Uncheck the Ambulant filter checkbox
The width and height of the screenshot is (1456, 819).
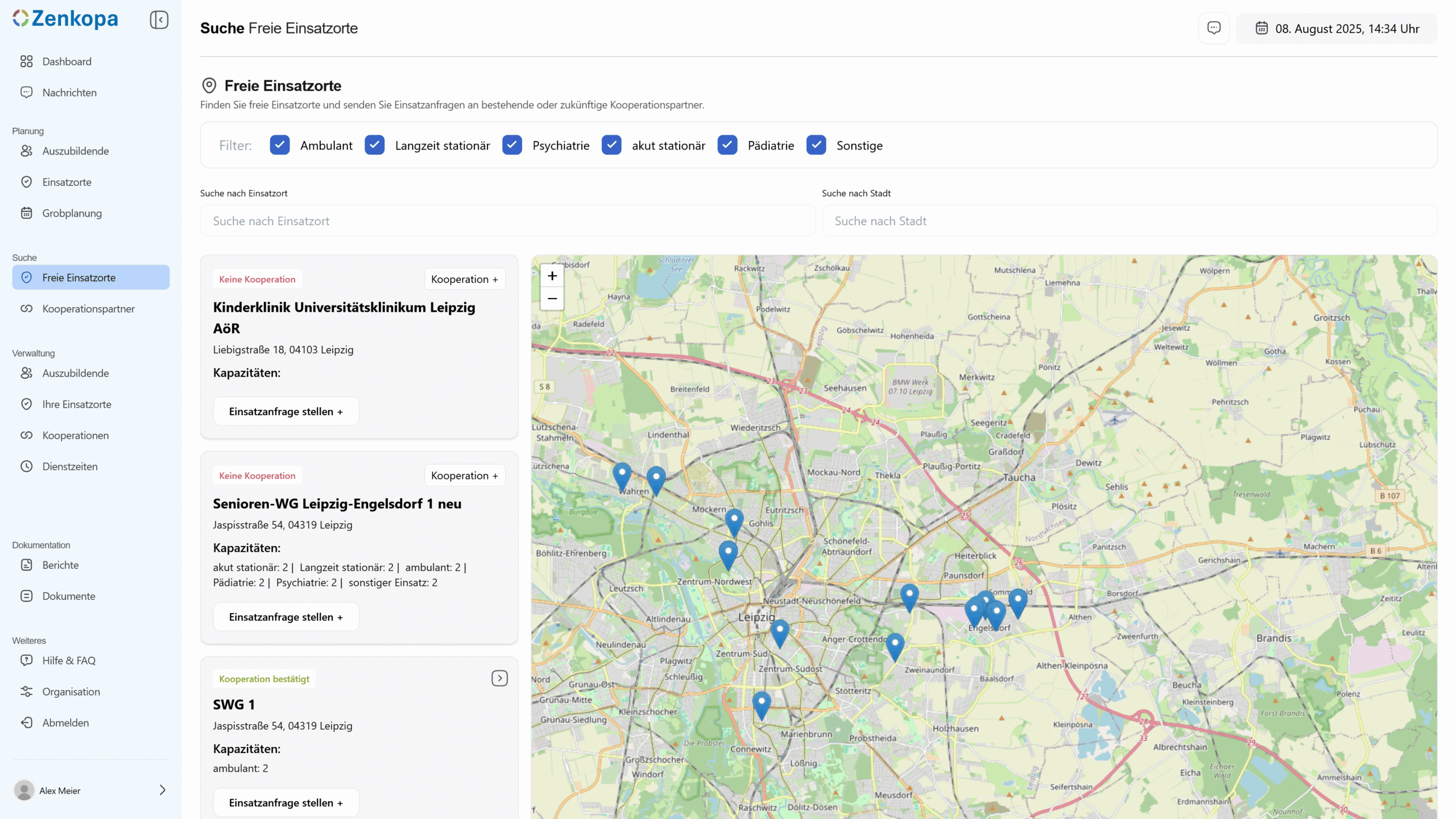tap(280, 145)
